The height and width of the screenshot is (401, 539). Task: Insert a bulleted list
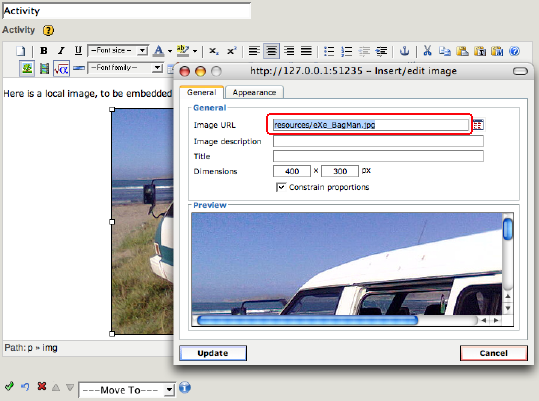329,51
